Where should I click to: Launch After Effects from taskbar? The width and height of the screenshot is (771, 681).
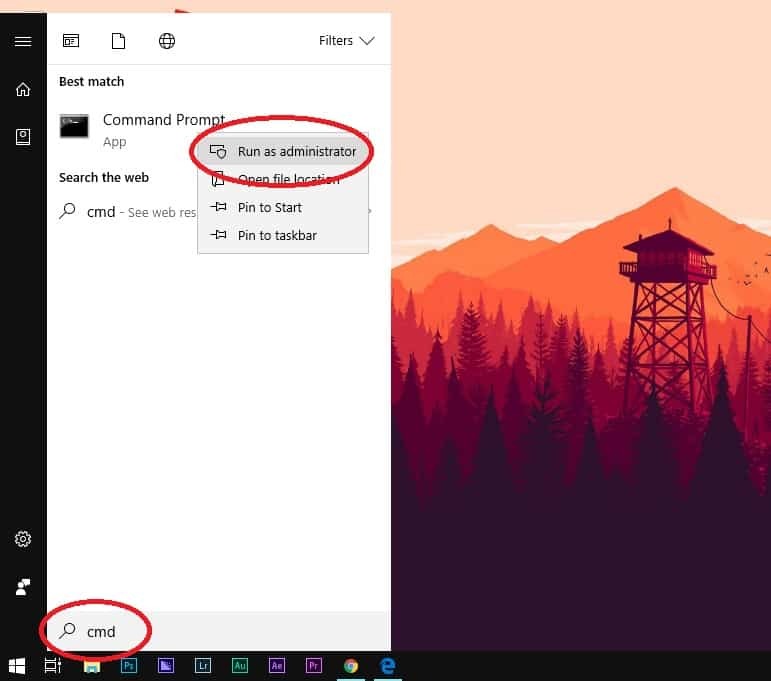277,666
